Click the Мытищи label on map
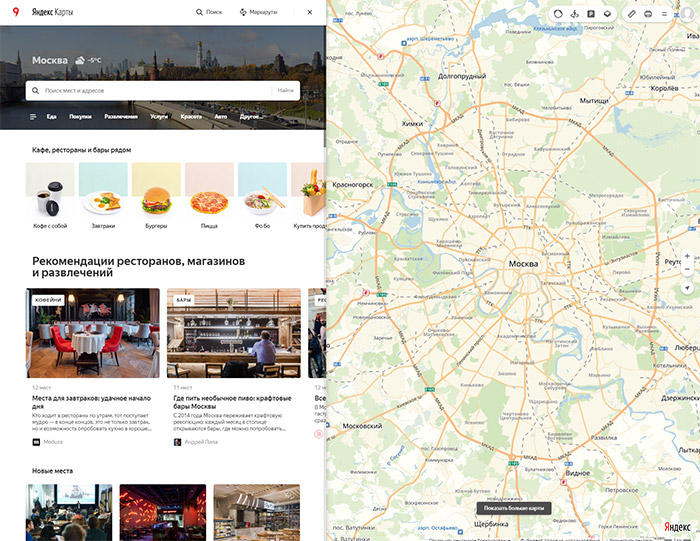This screenshot has height=541, width=700. [594, 101]
